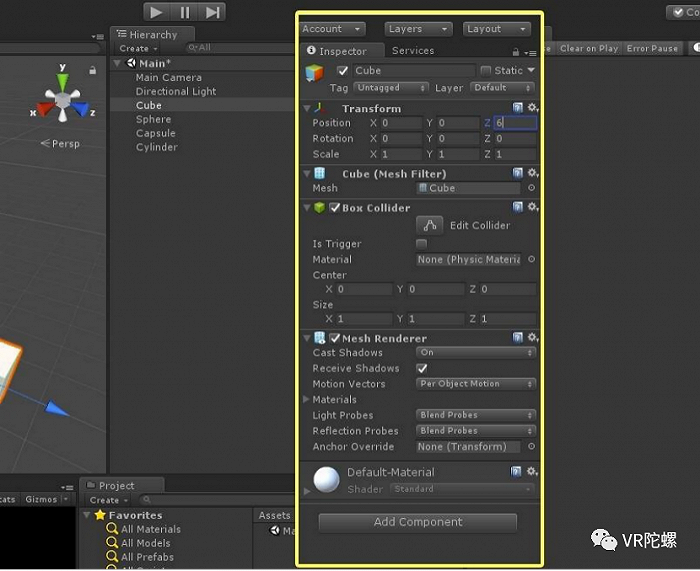Image resolution: width=700 pixels, height=571 pixels.
Task: Open the Hierarchy Create menu
Action: click(138, 48)
